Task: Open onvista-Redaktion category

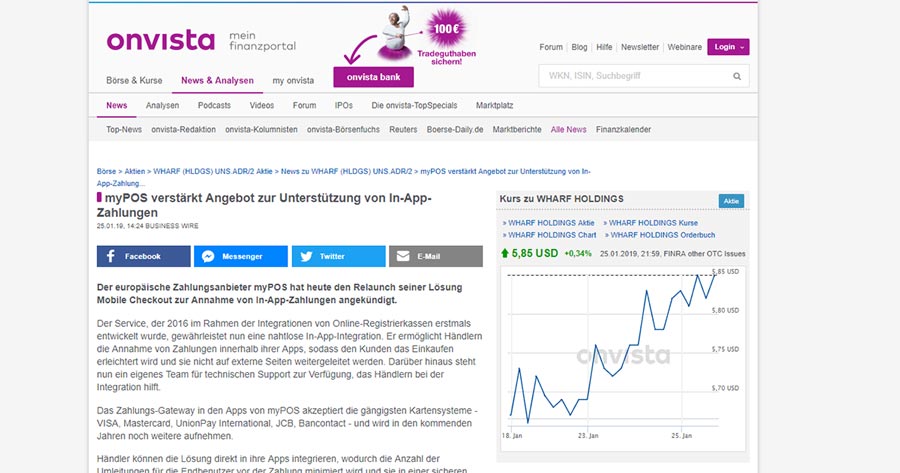Action: [x=184, y=130]
